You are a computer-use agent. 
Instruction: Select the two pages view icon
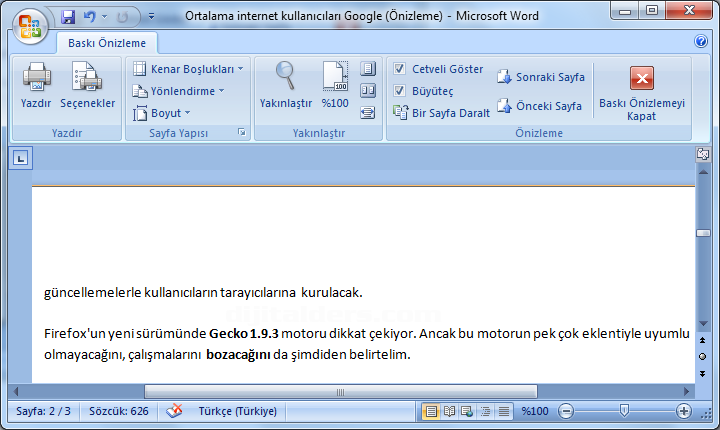pyautogui.click(x=368, y=91)
